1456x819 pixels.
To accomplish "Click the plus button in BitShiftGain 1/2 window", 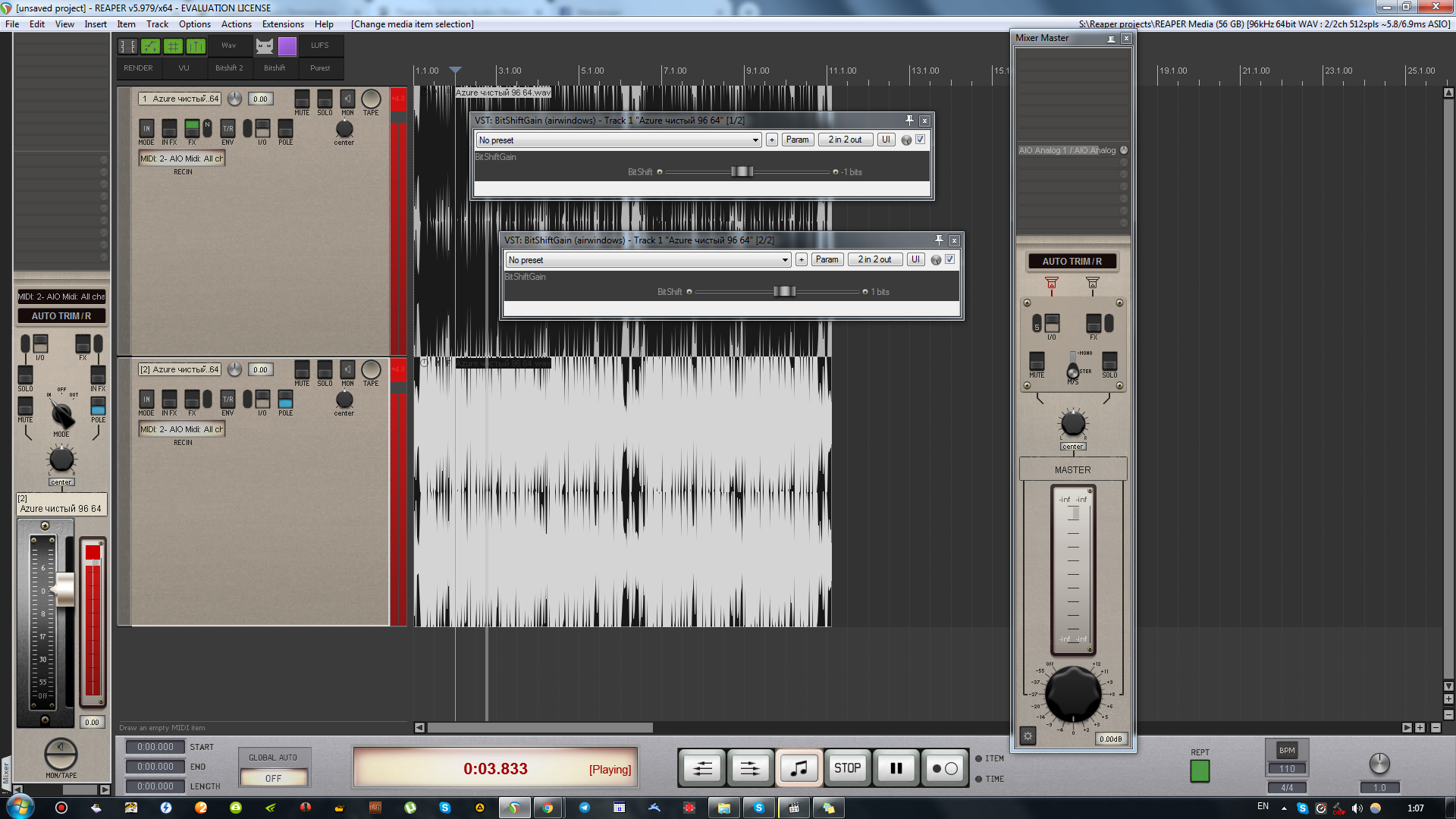I will 772,140.
